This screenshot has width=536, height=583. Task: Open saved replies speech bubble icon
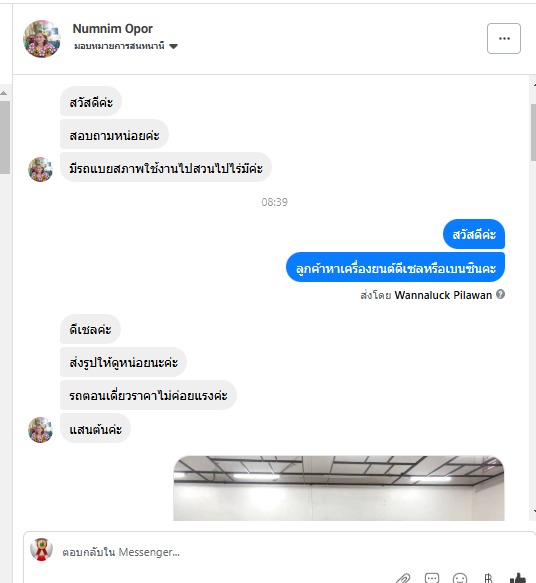(432, 579)
